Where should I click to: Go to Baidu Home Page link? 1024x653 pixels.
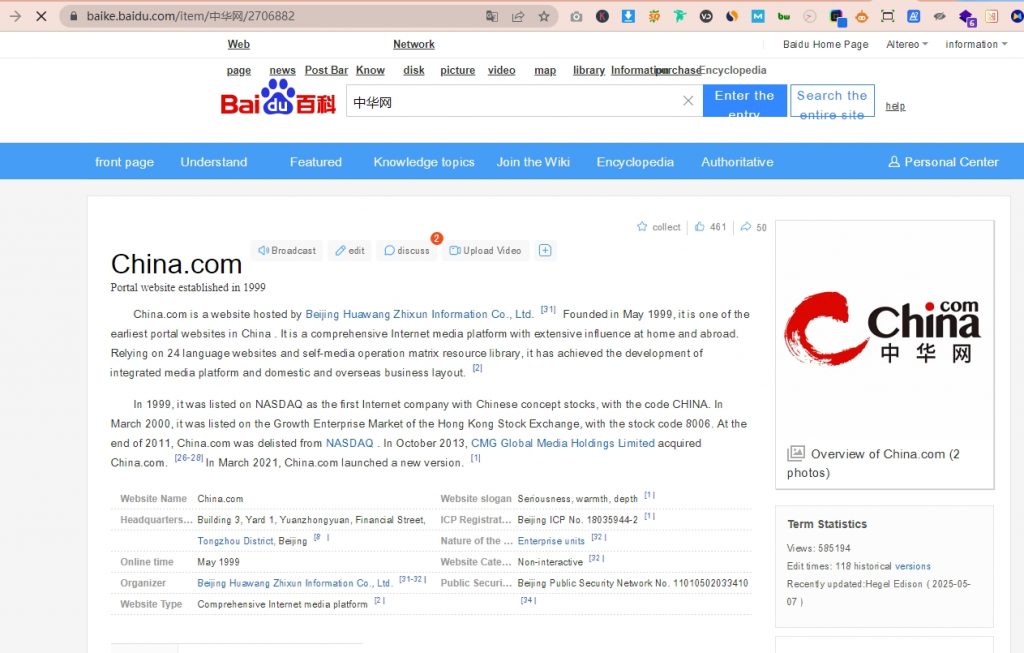coord(825,44)
